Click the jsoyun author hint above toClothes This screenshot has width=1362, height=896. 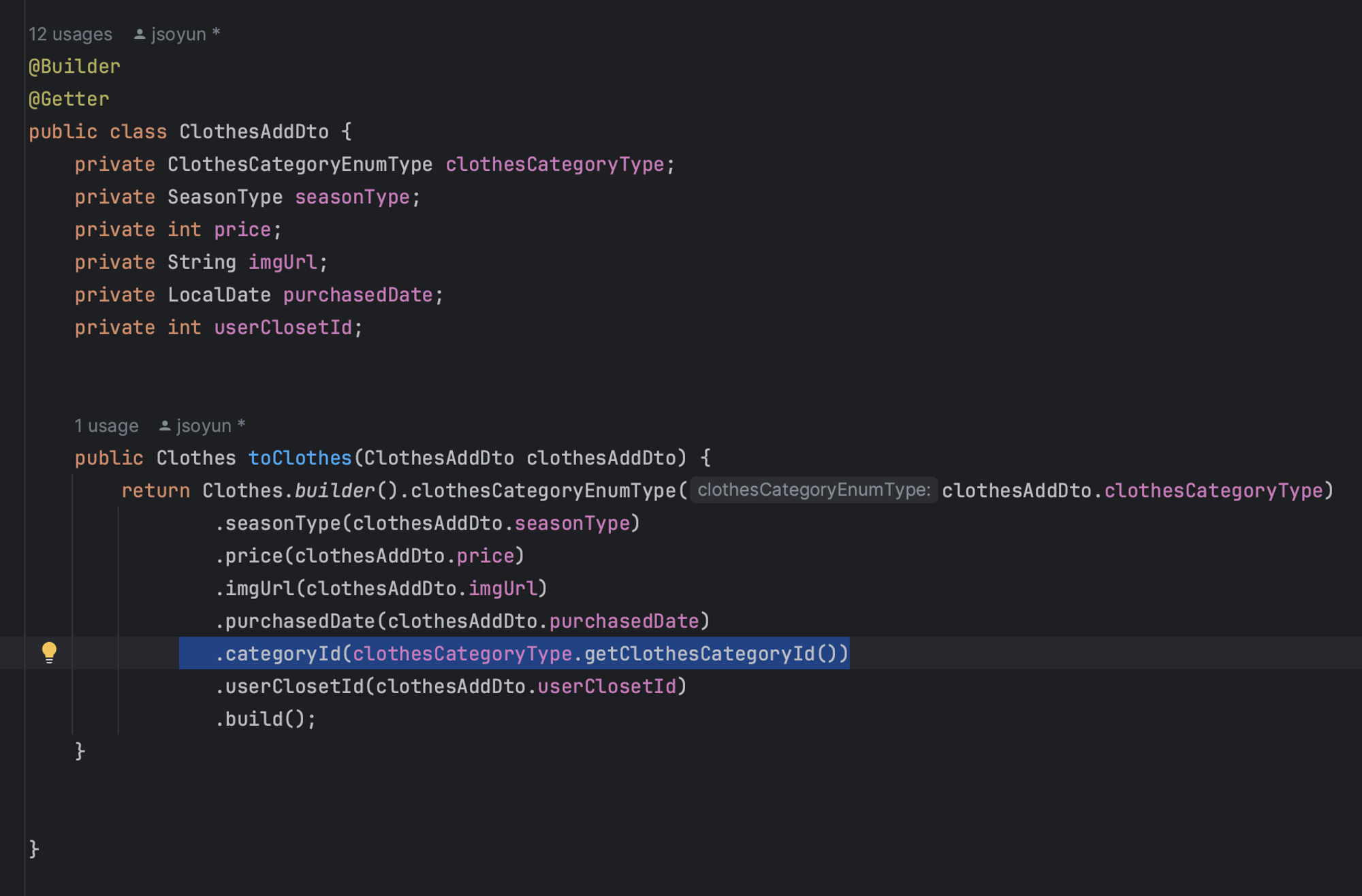click(x=204, y=426)
